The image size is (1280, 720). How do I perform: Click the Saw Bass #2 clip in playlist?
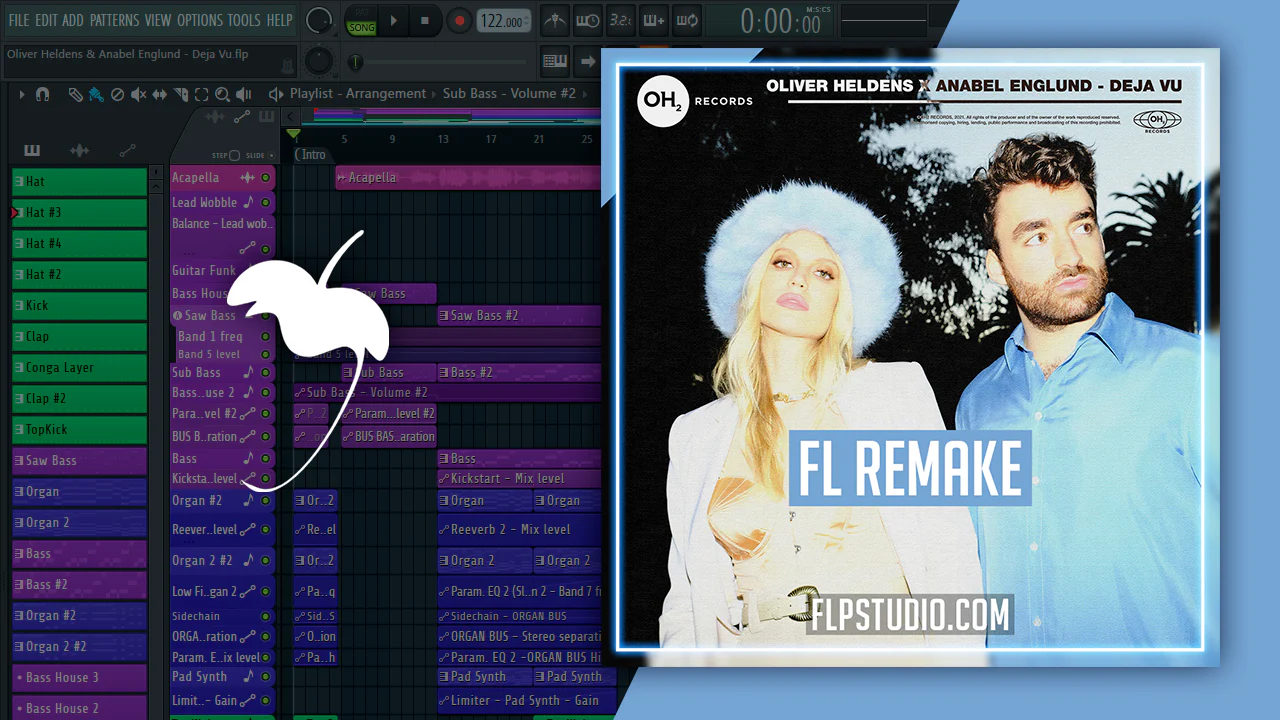point(519,316)
